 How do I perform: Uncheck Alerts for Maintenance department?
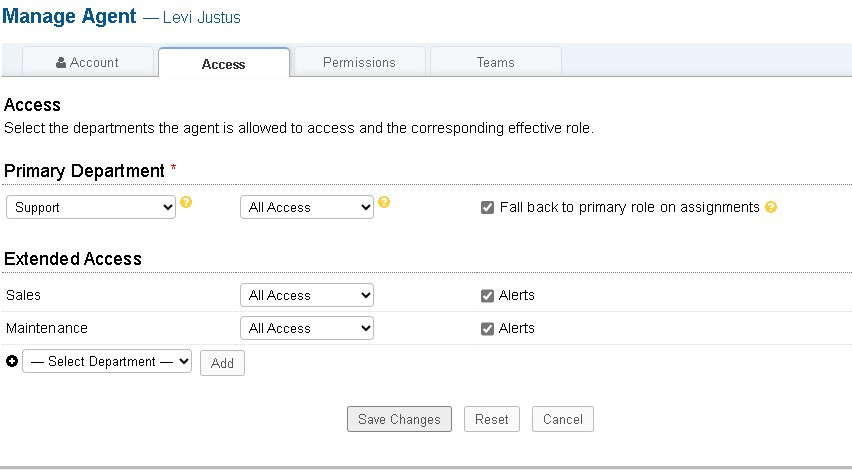487,328
